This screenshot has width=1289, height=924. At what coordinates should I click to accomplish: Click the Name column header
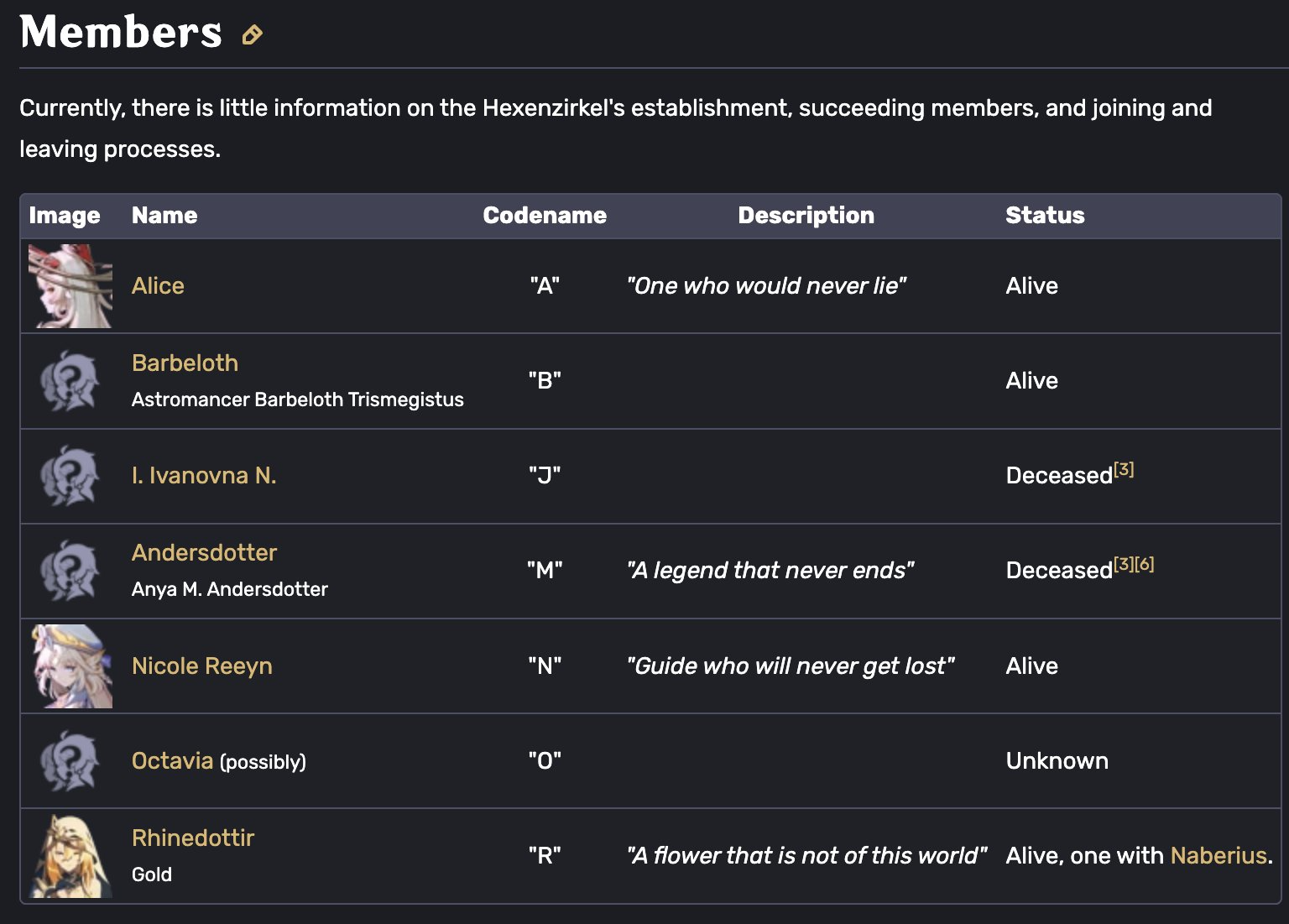164,216
